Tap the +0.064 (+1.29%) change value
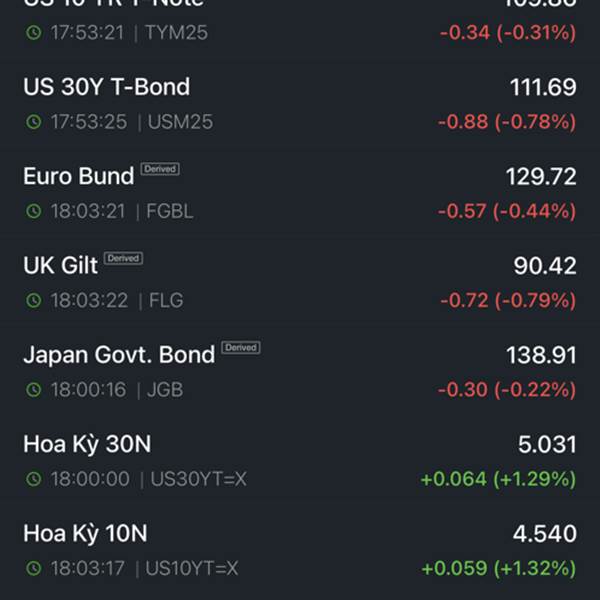 498,479
